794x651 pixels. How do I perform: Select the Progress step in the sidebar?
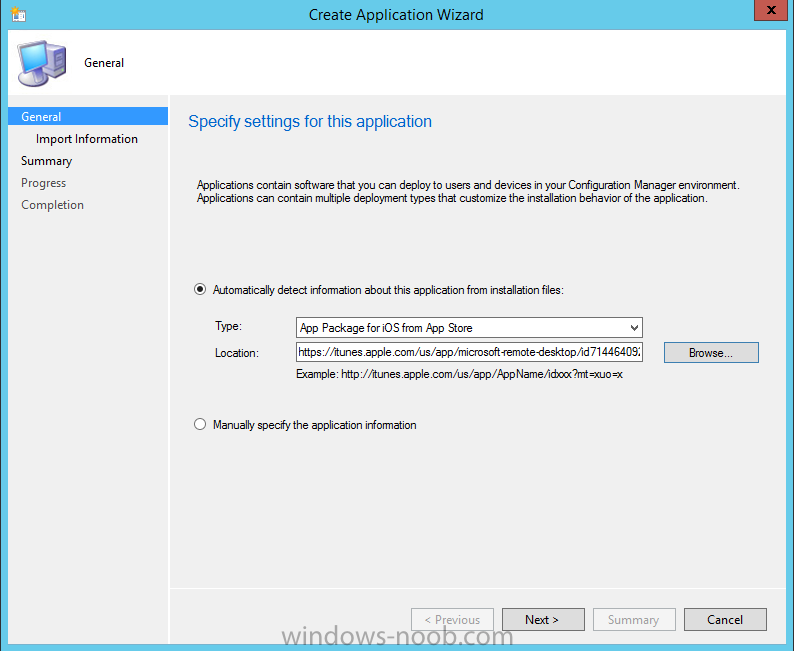pyautogui.click(x=44, y=183)
